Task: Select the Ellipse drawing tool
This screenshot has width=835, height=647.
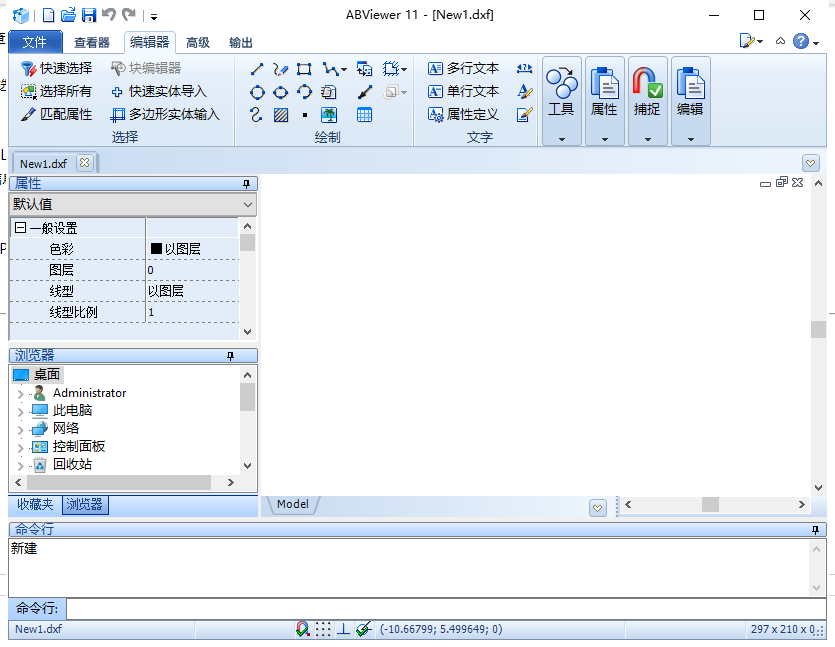Action: 280,92
